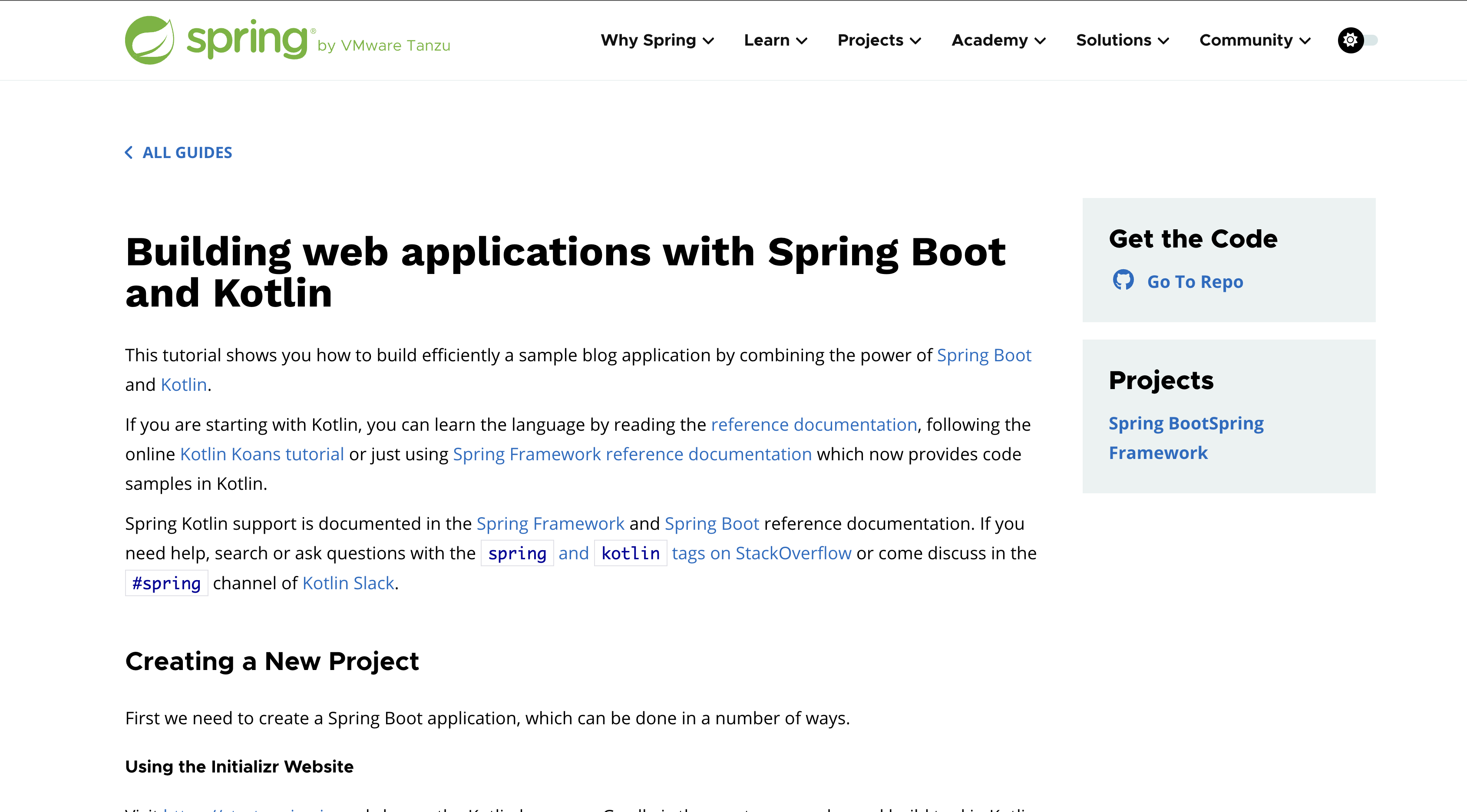Expand the Projects dropdown chevron
The height and width of the screenshot is (812, 1467).
coord(916,41)
